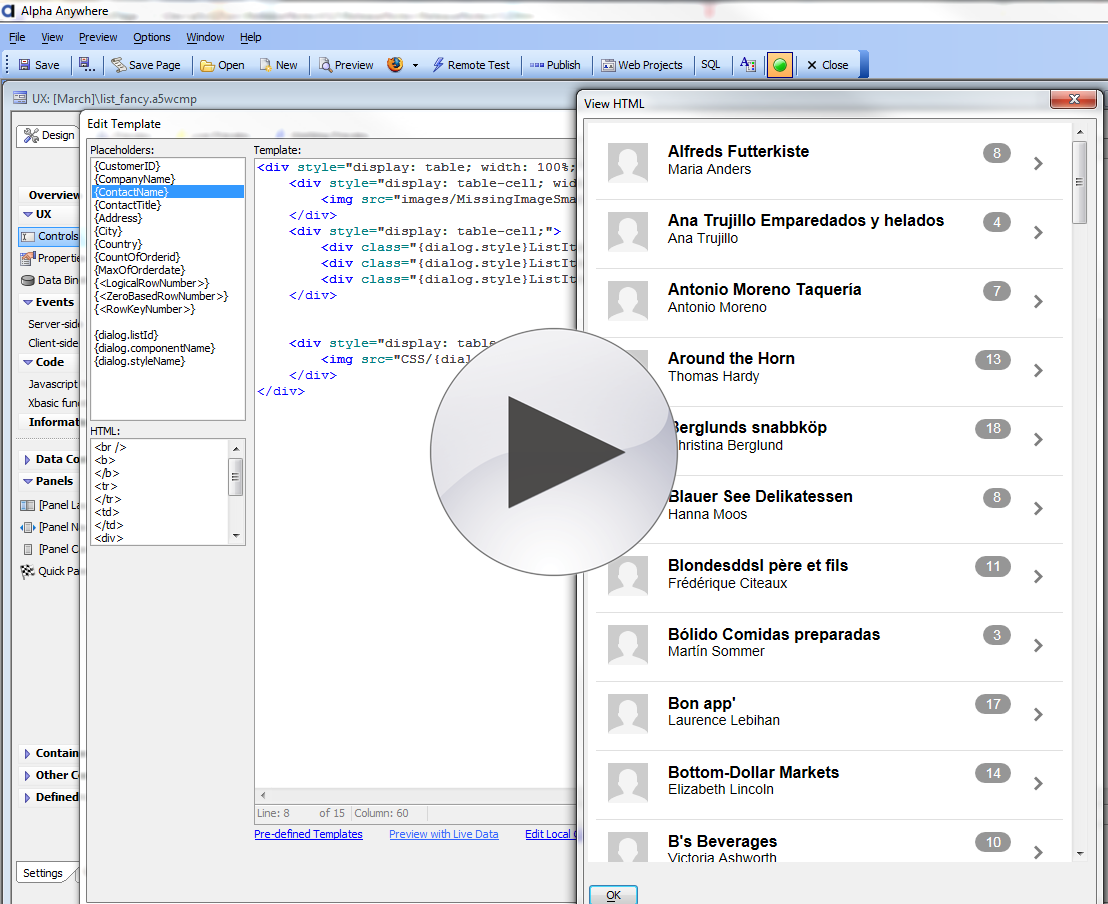
Task: Select the Data Binding item icon
Action: (x=28, y=281)
